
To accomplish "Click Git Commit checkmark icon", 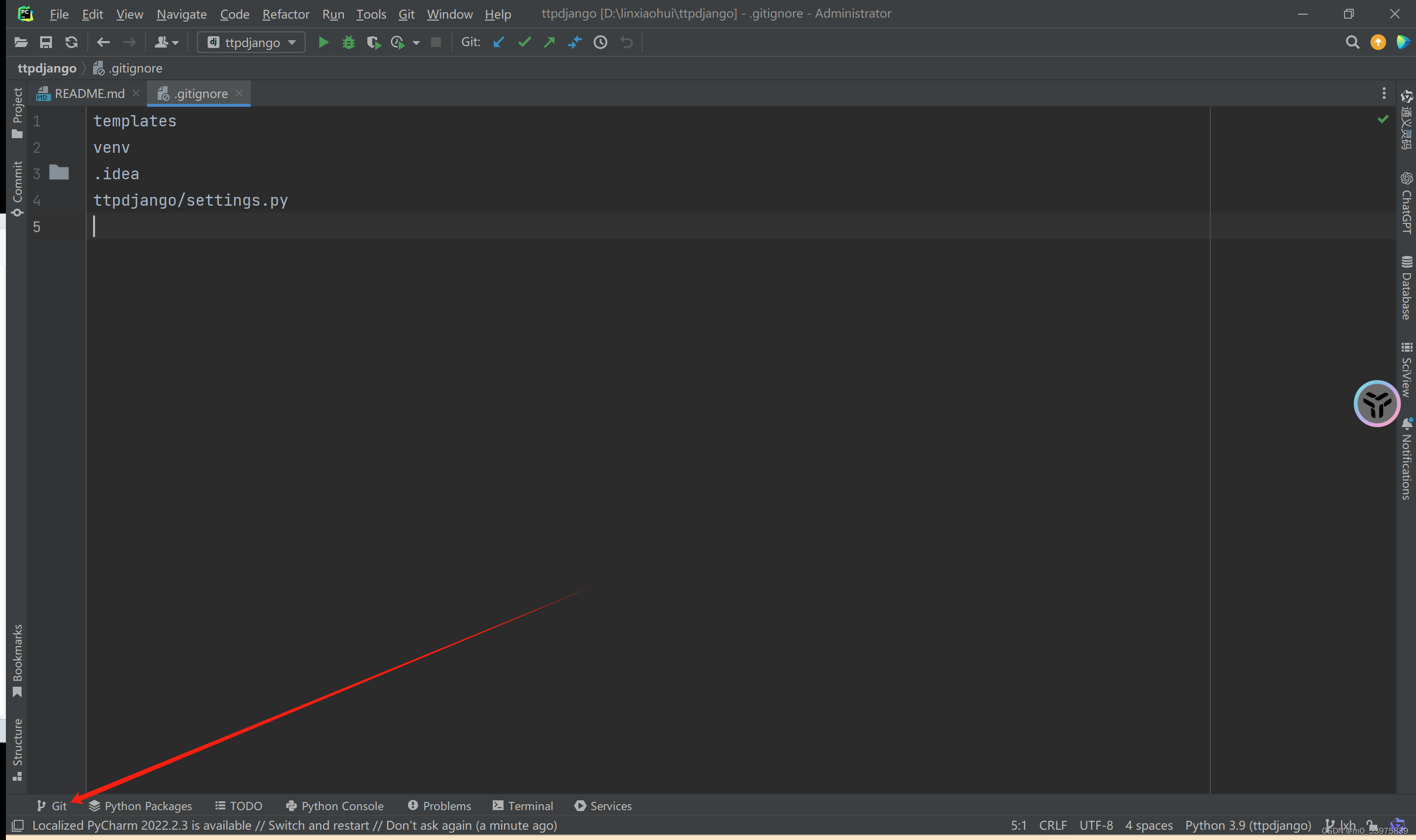I will pyautogui.click(x=525, y=43).
